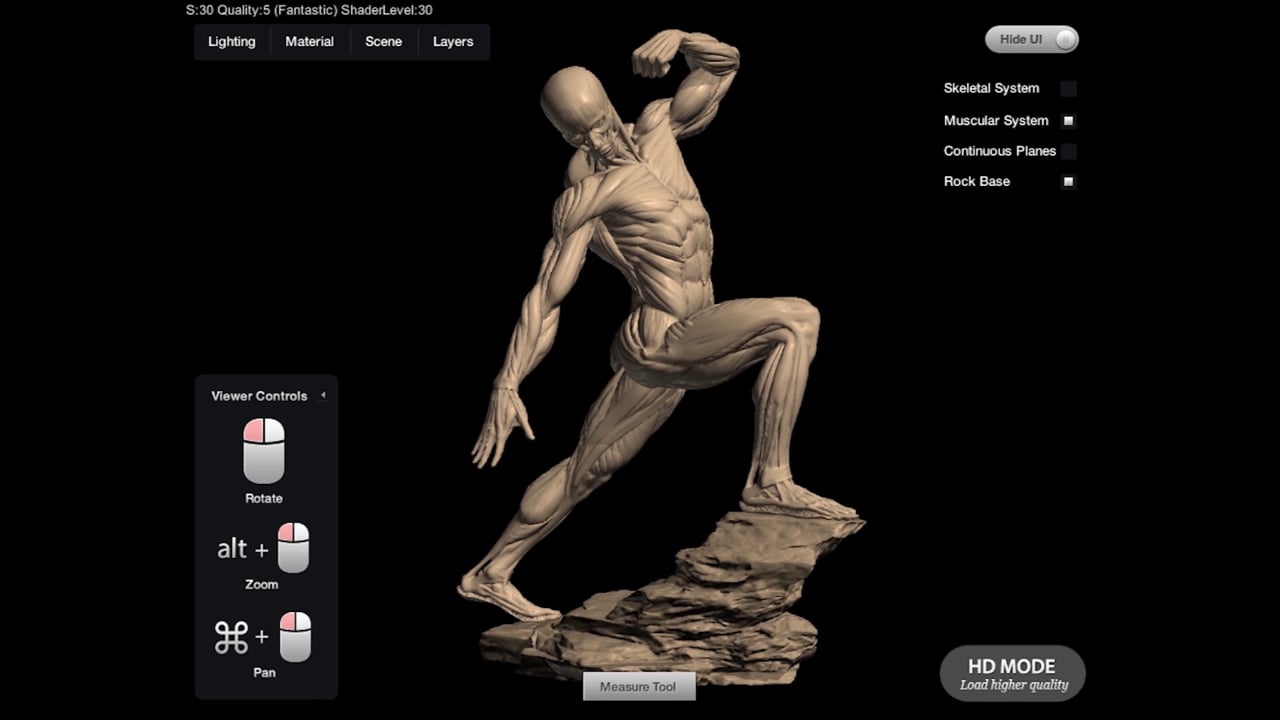1280x720 pixels.
Task: Click the Continuous Planes label
Action: point(1000,151)
